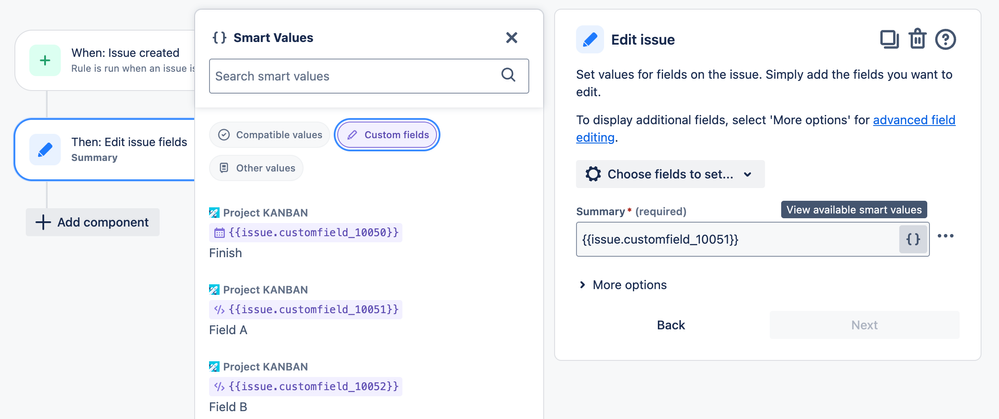This screenshot has height=419, width=999.
Task: Close the Smart Values panel
Action: [511, 38]
